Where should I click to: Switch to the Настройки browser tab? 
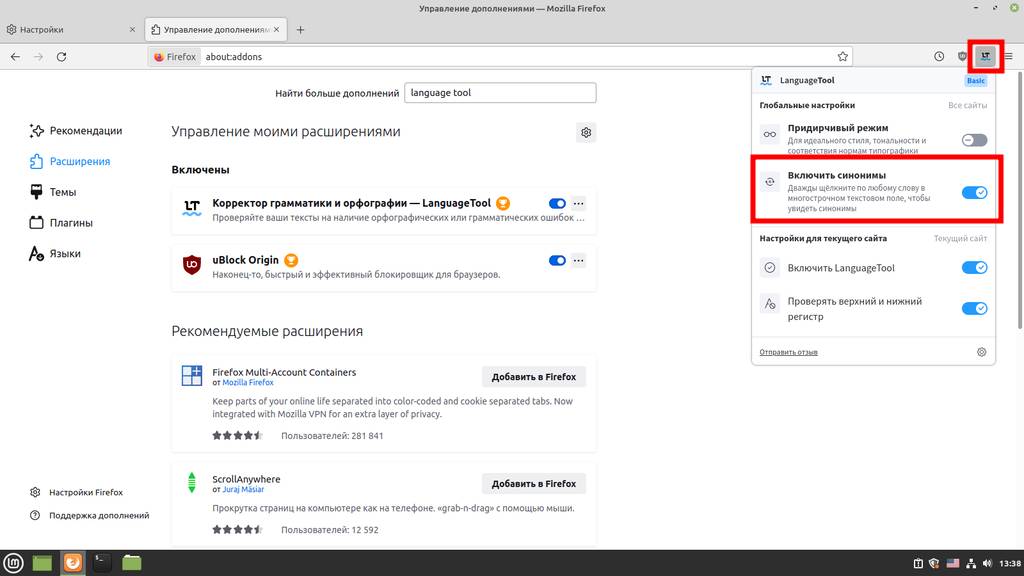point(70,29)
